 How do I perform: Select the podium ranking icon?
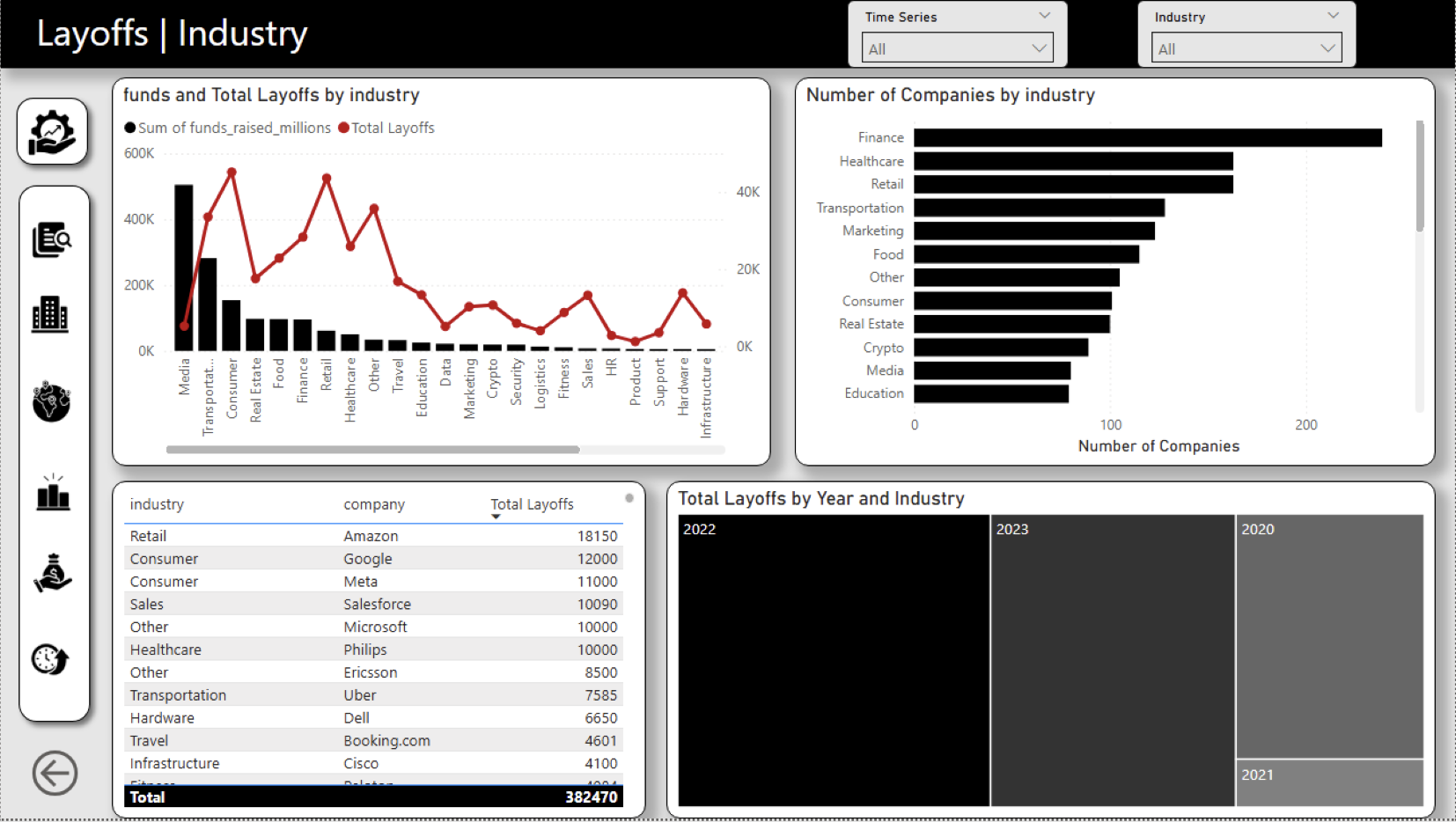click(53, 492)
